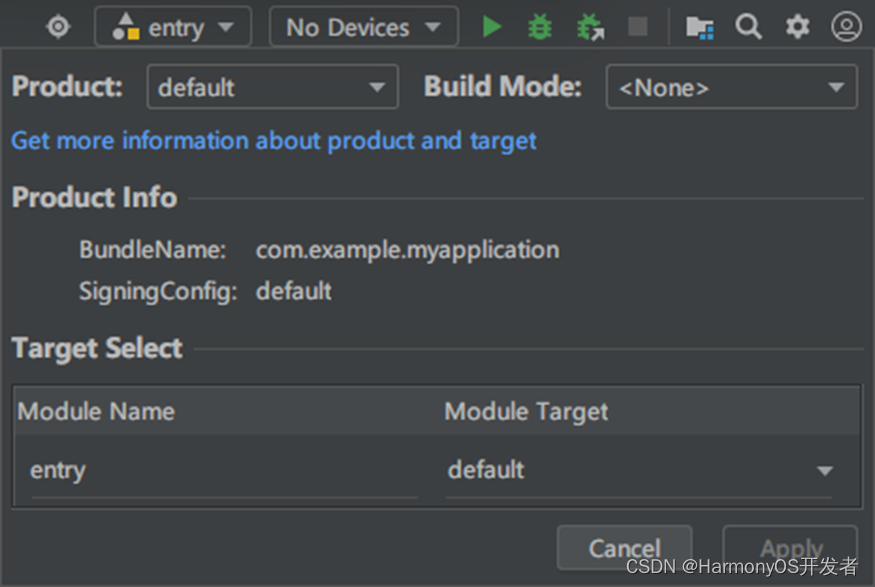Open the No Devices selector dropdown

[x=364, y=27]
